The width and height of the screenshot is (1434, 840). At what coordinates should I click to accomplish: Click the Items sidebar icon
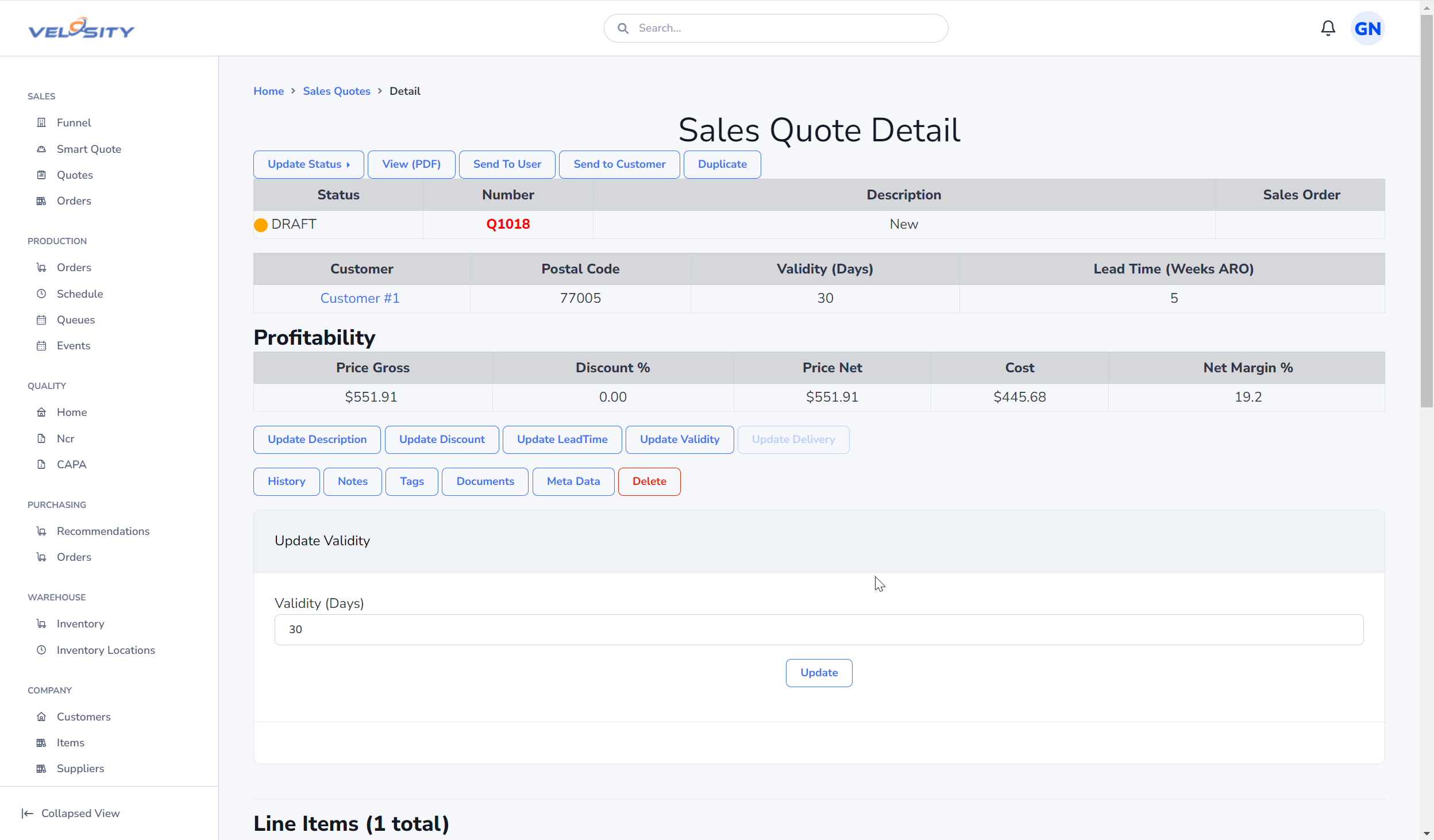click(41, 742)
